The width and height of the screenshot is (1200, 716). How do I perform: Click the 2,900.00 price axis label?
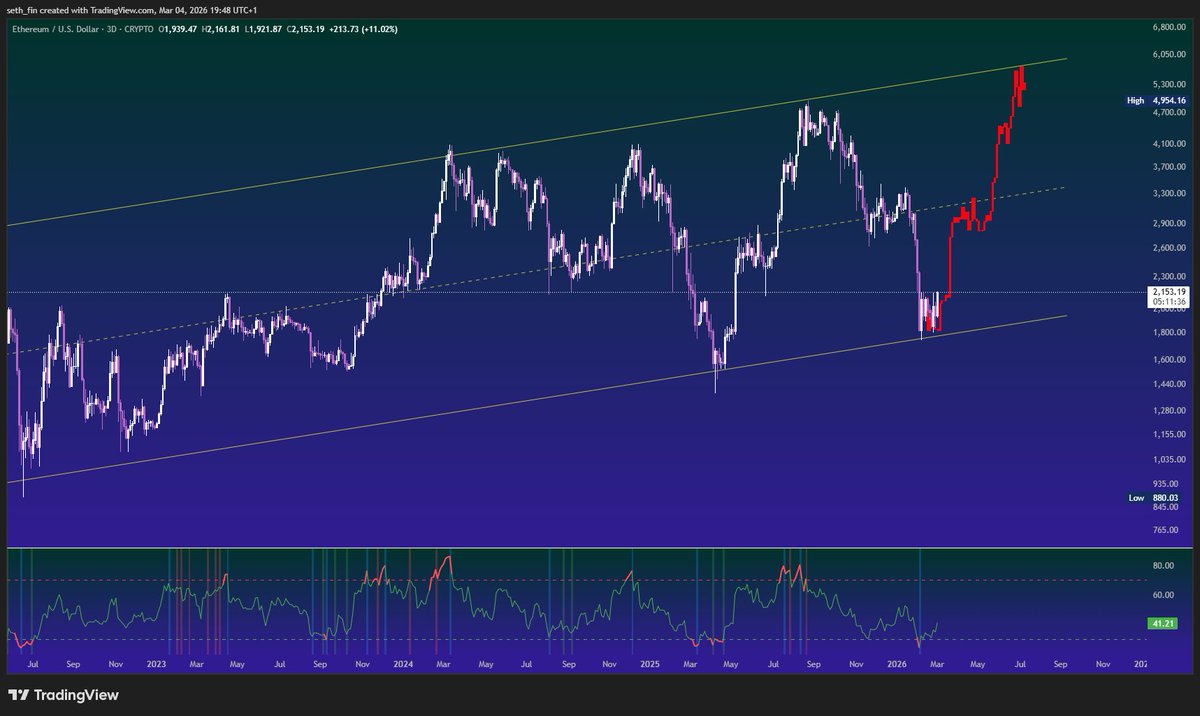pyautogui.click(x=1168, y=222)
